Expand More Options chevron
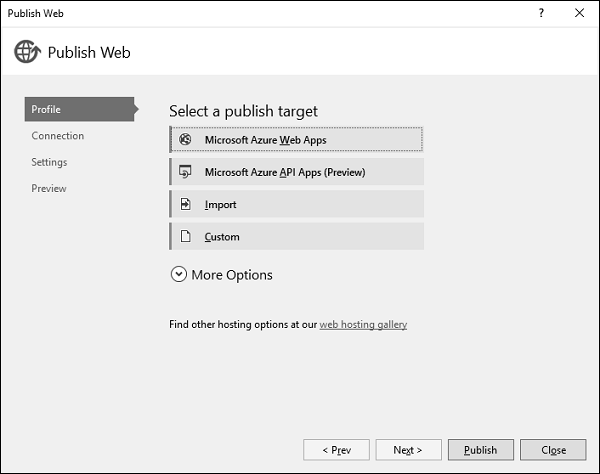The height and width of the screenshot is (474, 600). (x=179, y=275)
